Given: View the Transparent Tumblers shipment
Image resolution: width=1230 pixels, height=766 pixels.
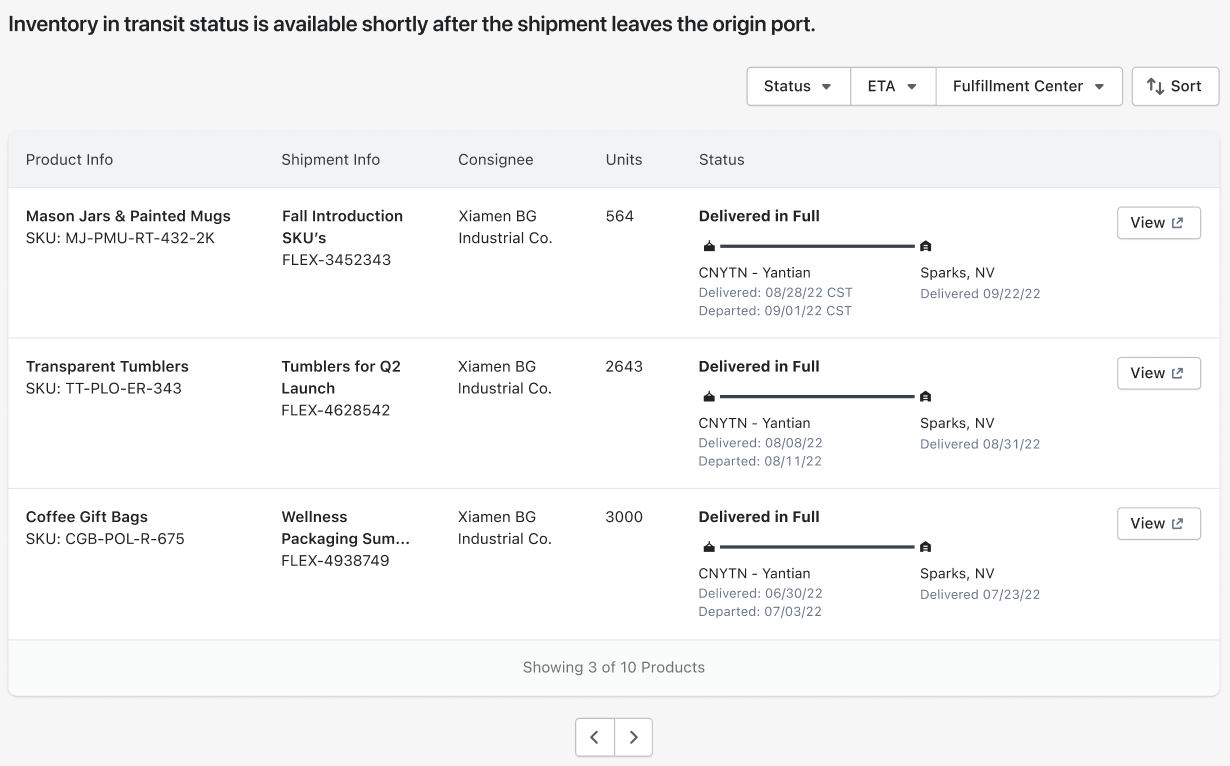Looking at the screenshot, I should 1158,373.
